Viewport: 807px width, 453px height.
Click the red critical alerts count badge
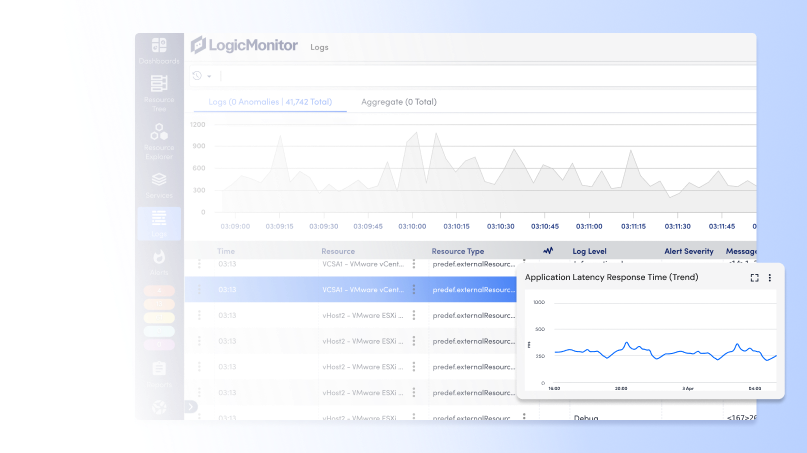159,291
